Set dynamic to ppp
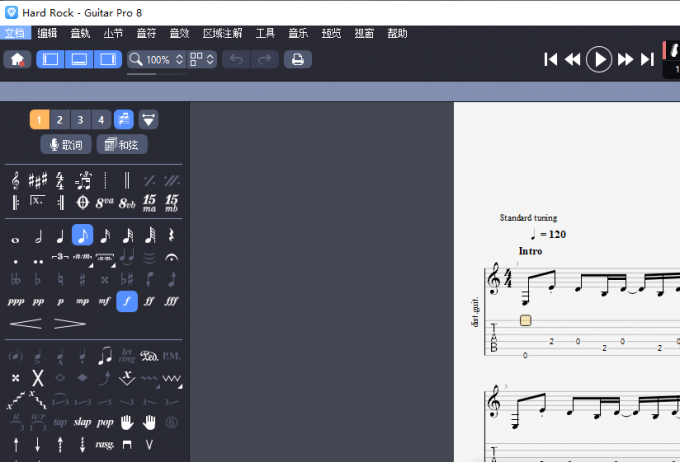680x462 pixels. tap(16, 301)
